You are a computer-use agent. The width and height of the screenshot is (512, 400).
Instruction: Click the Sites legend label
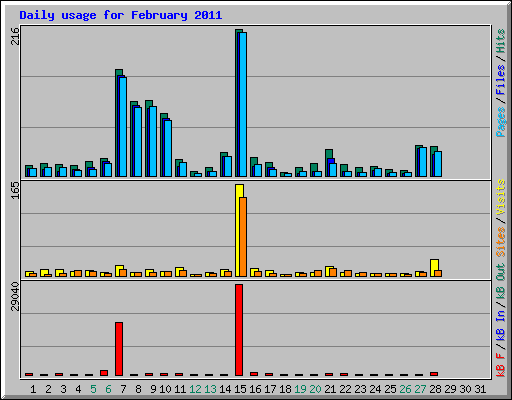(x=501, y=241)
